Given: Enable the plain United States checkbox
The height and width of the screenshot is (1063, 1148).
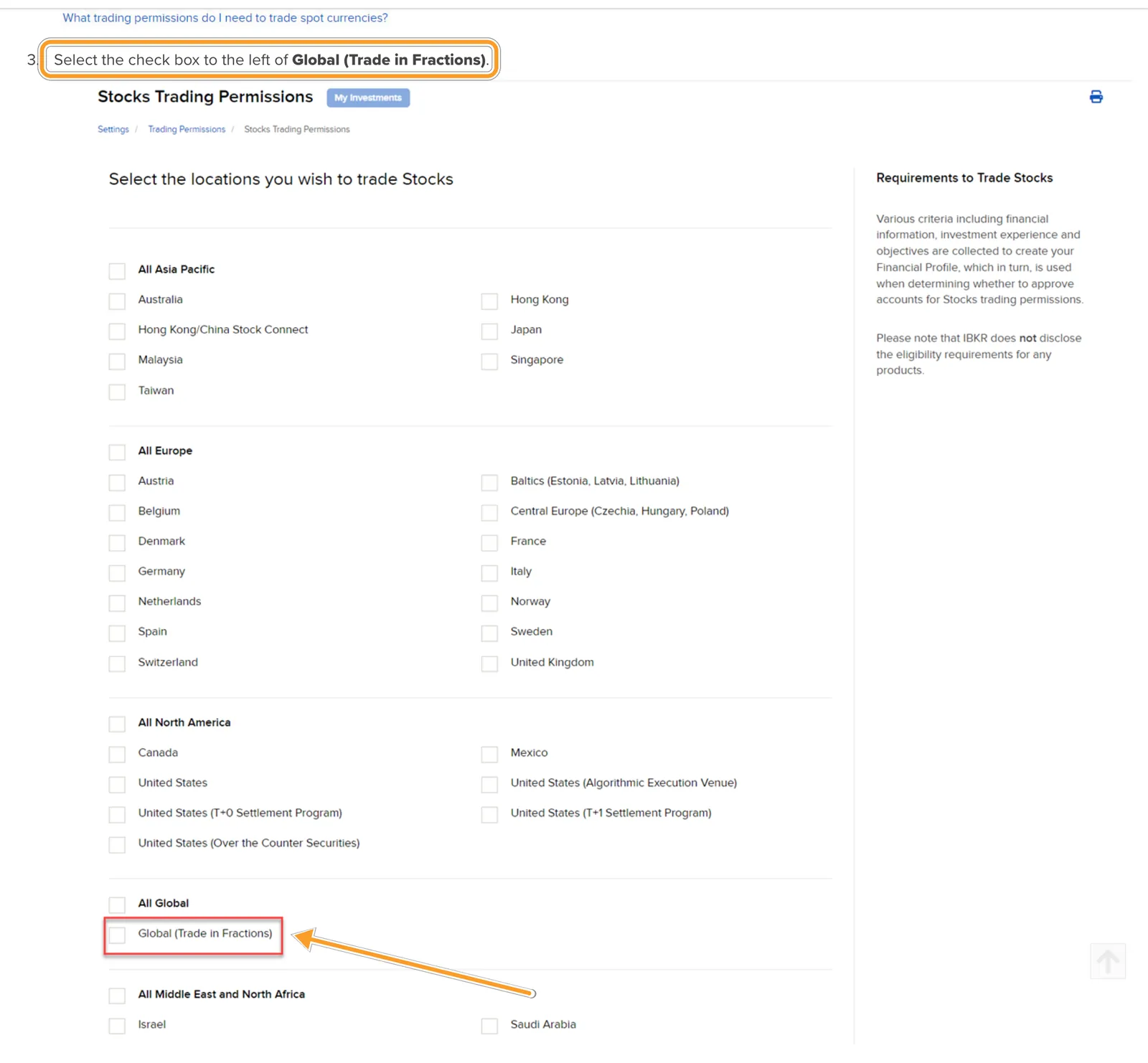Looking at the screenshot, I should pyautogui.click(x=117, y=784).
